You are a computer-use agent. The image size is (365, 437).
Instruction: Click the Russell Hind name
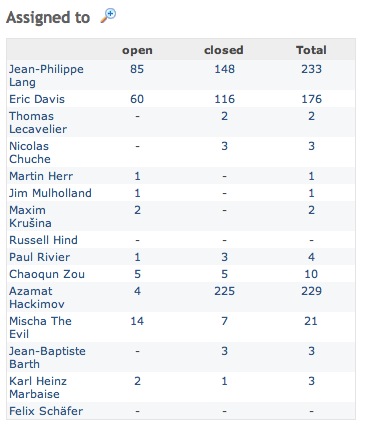(43, 240)
